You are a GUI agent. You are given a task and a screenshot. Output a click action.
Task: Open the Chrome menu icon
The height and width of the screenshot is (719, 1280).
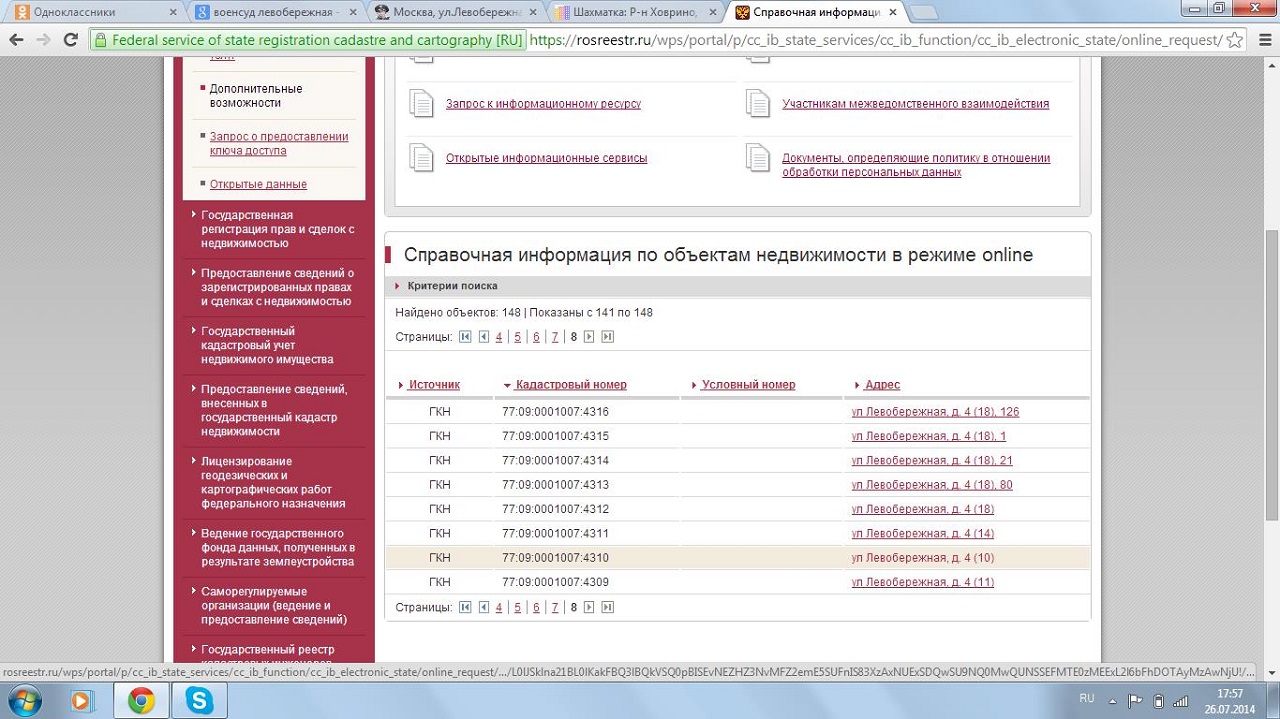pos(1263,40)
